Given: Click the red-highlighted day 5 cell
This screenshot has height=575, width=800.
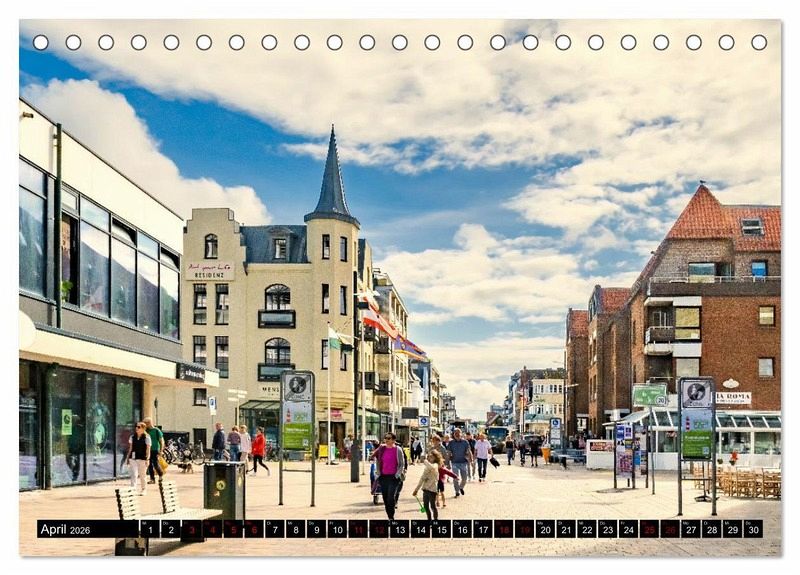Looking at the screenshot, I should click(x=232, y=529).
